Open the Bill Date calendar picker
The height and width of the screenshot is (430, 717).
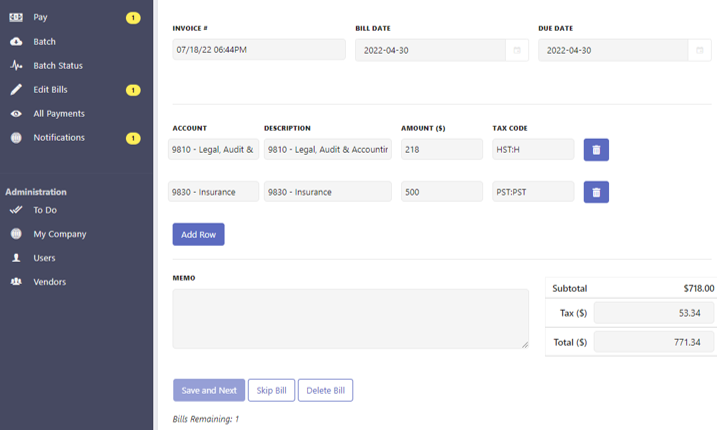coord(517,50)
